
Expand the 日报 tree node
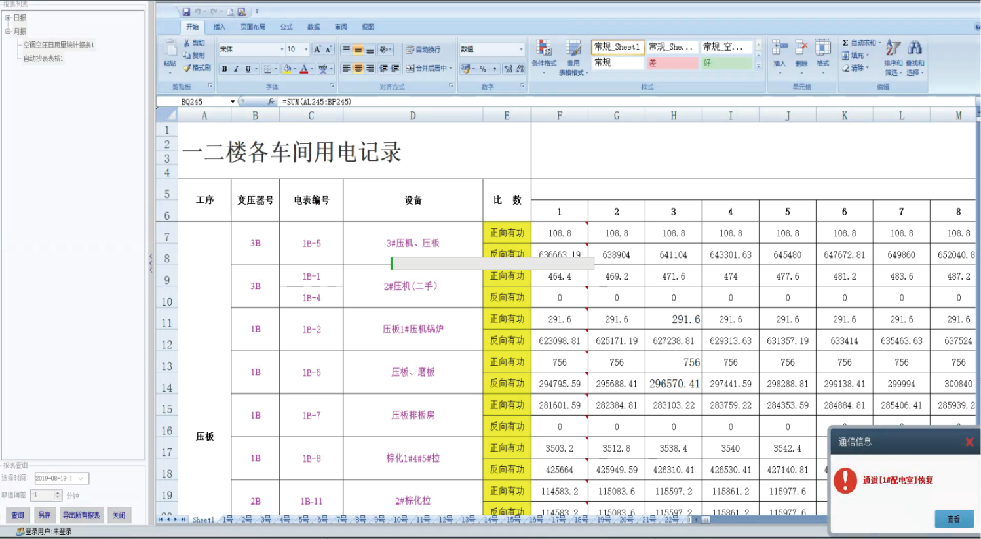point(8,18)
